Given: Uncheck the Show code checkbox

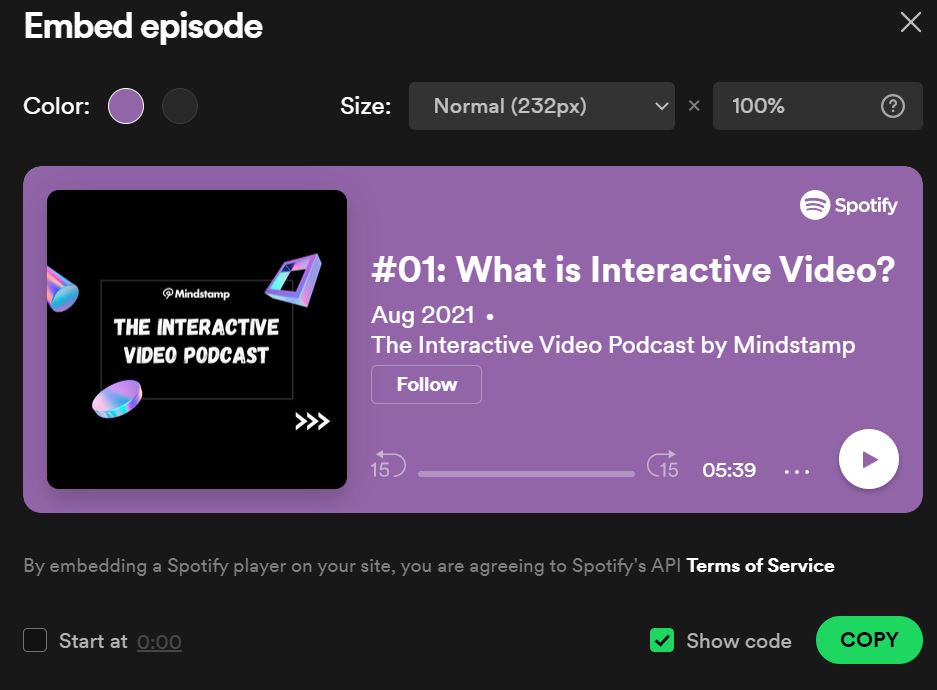Looking at the screenshot, I should (x=662, y=640).
